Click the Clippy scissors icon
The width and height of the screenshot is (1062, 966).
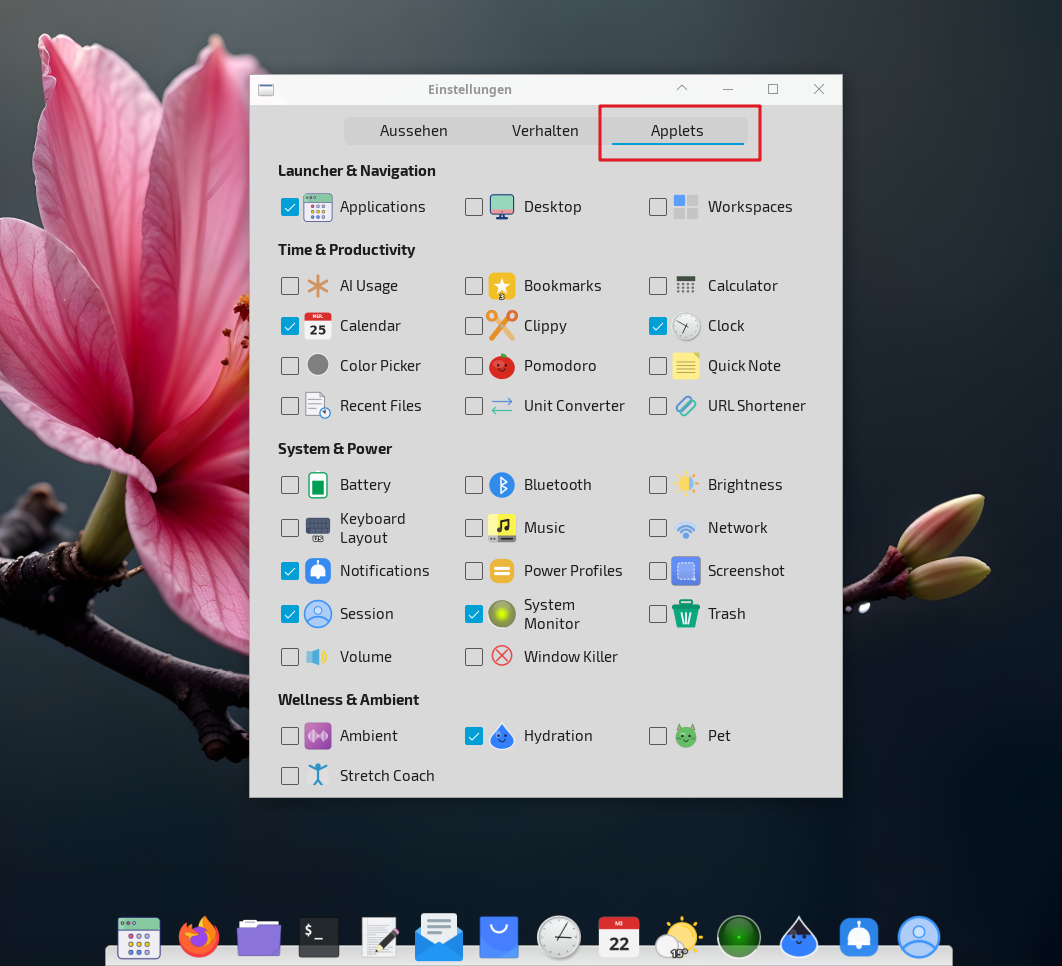coord(502,326)
